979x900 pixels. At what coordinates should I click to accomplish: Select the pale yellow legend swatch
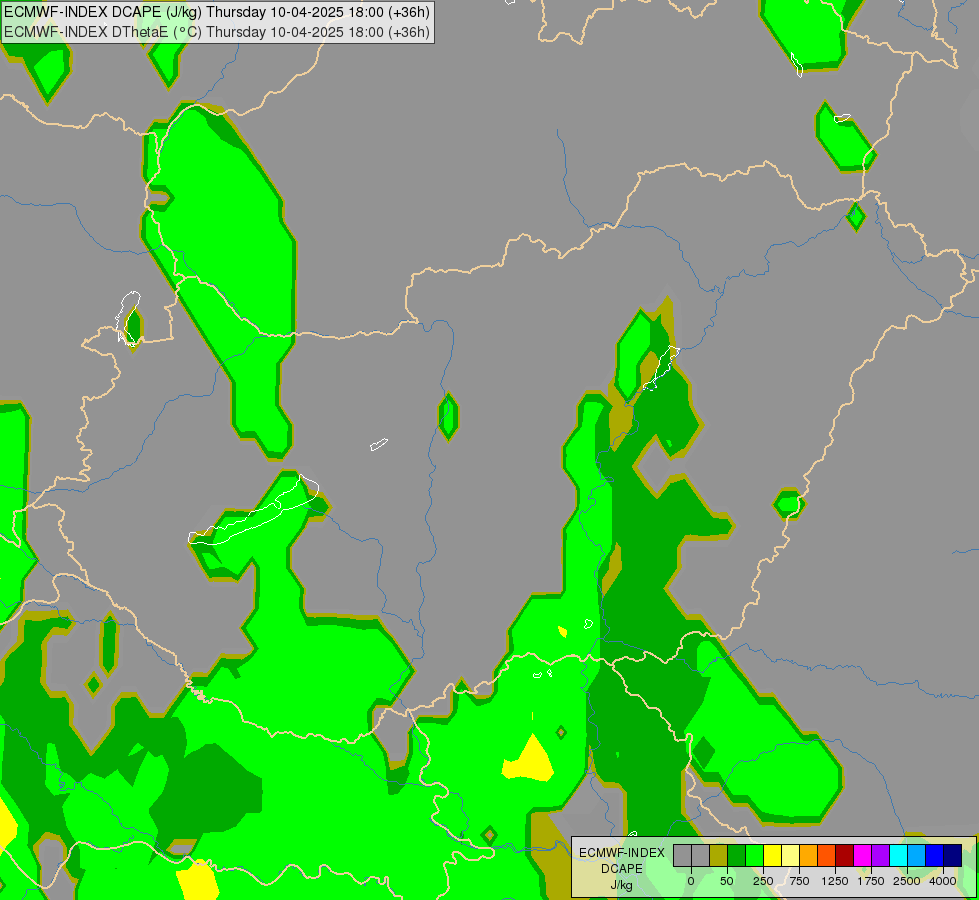[x=791, y=855]
